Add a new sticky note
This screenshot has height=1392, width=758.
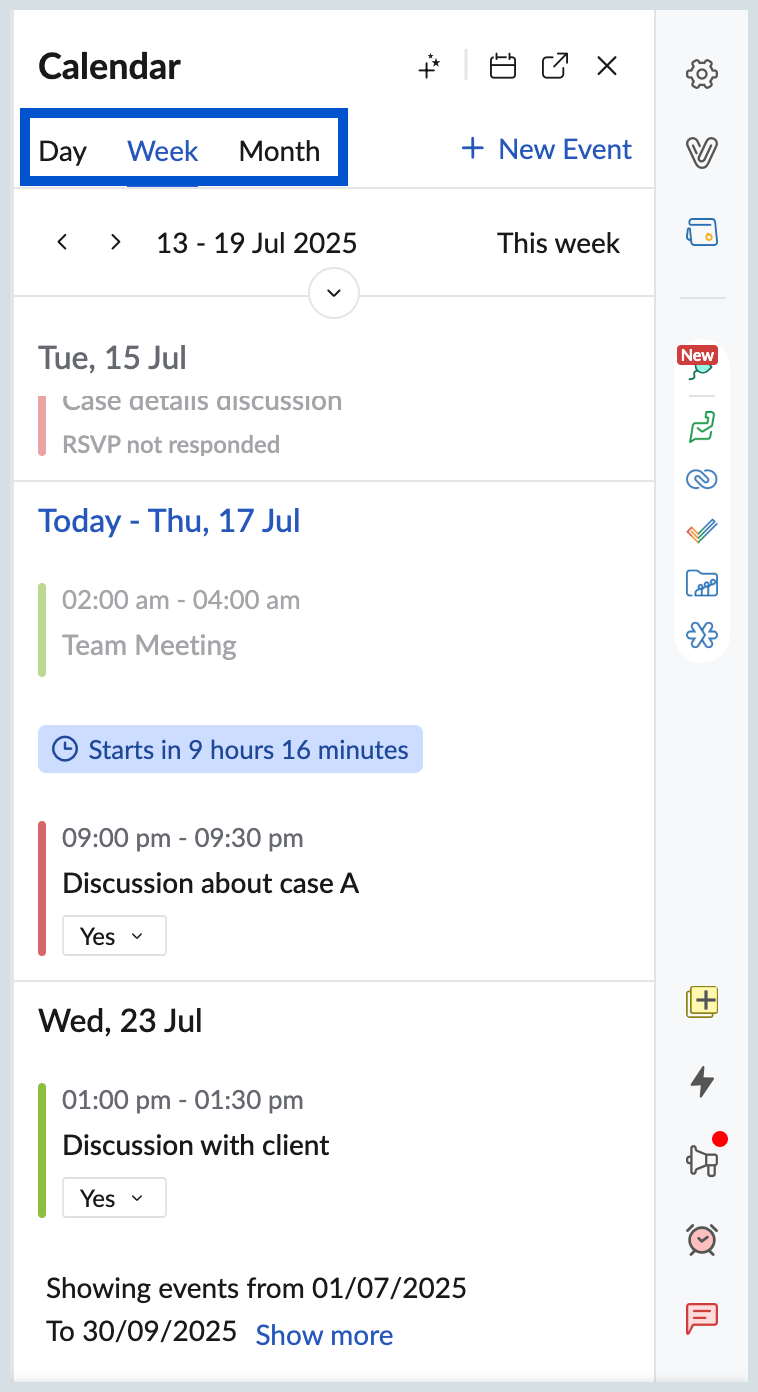coord(702,1001)
